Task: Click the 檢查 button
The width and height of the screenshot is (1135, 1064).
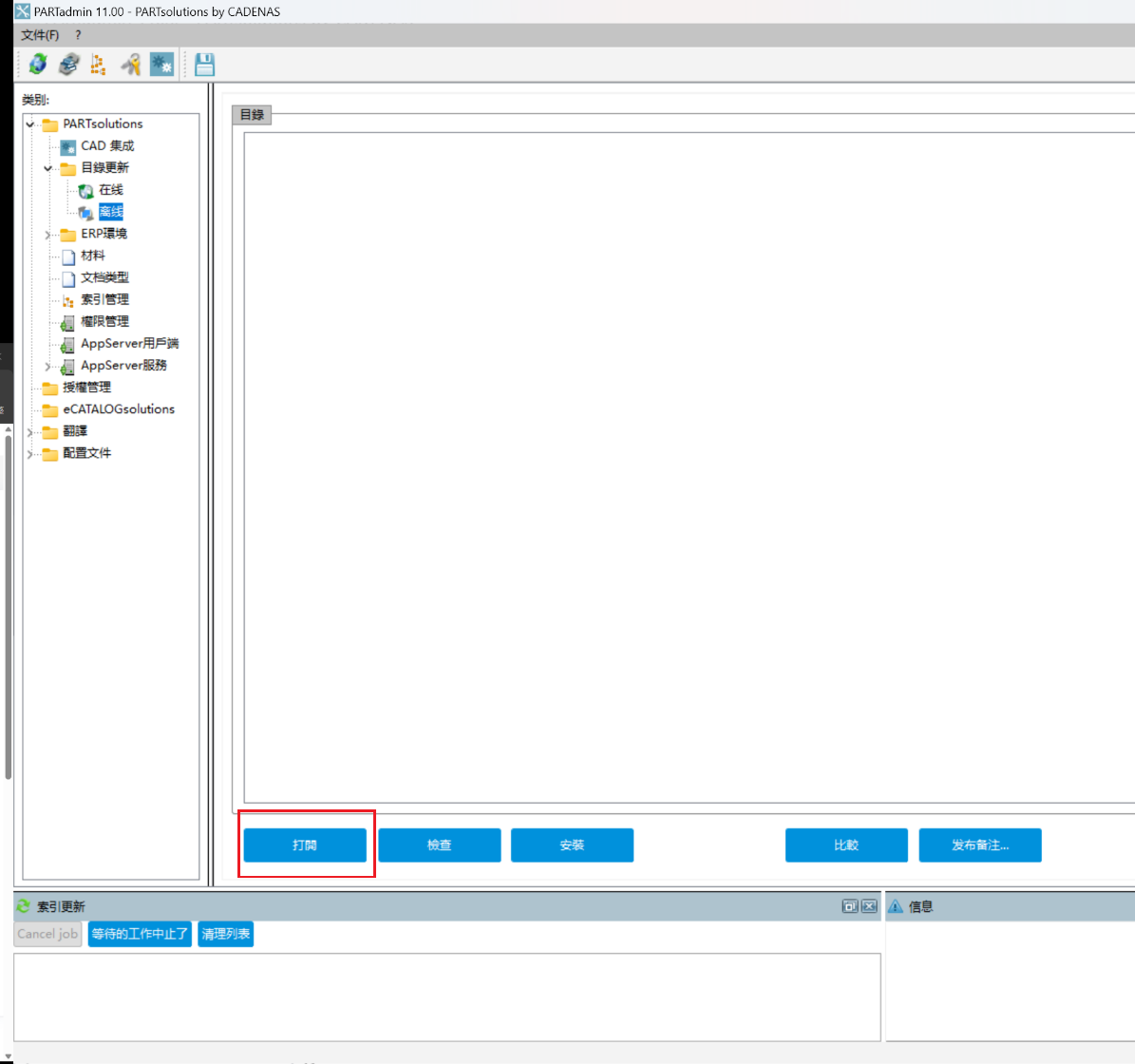Action: coord(440,845)
